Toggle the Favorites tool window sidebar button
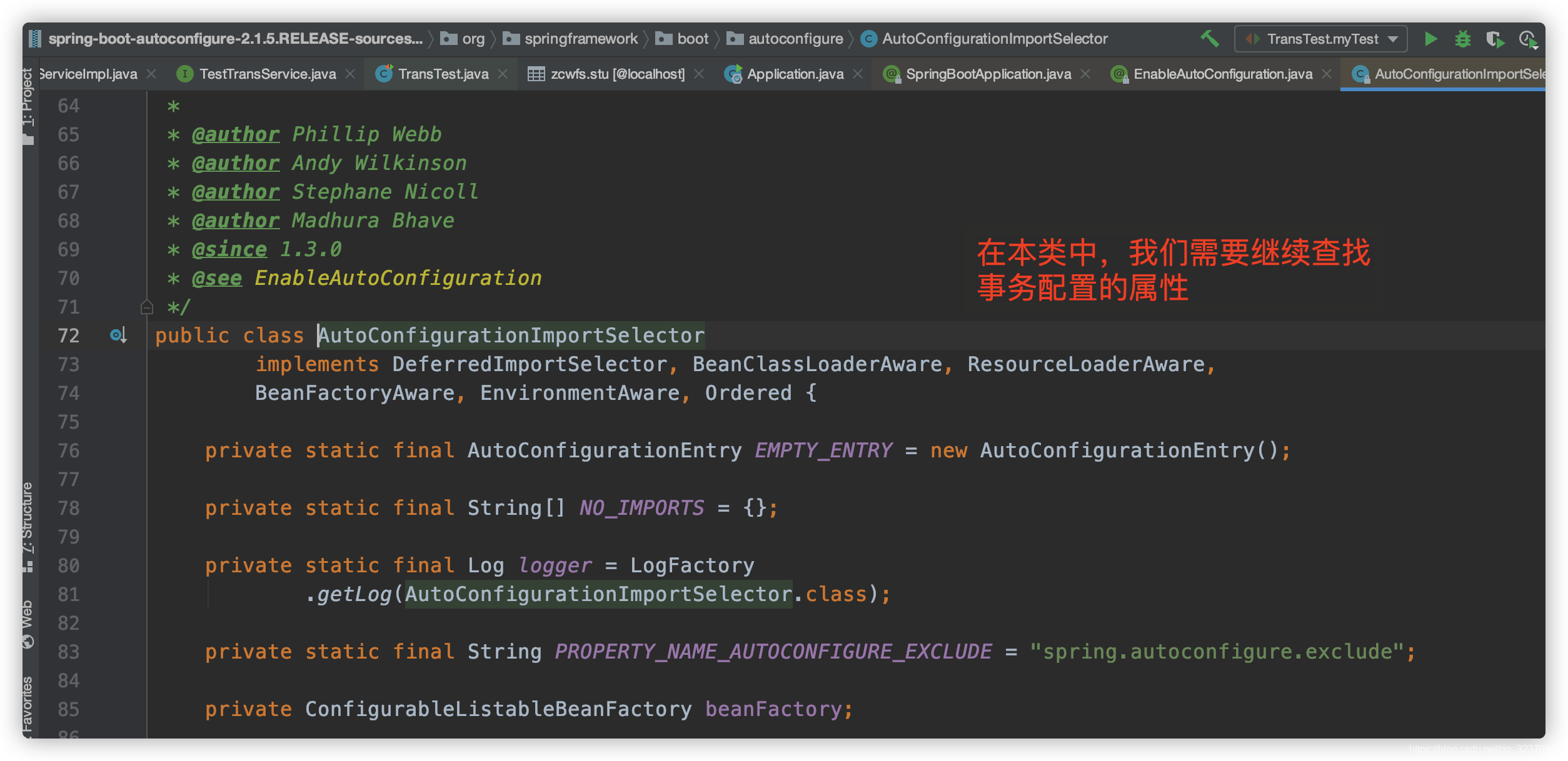Screen dimensions: 1568x761 click(x=28, y=705)
